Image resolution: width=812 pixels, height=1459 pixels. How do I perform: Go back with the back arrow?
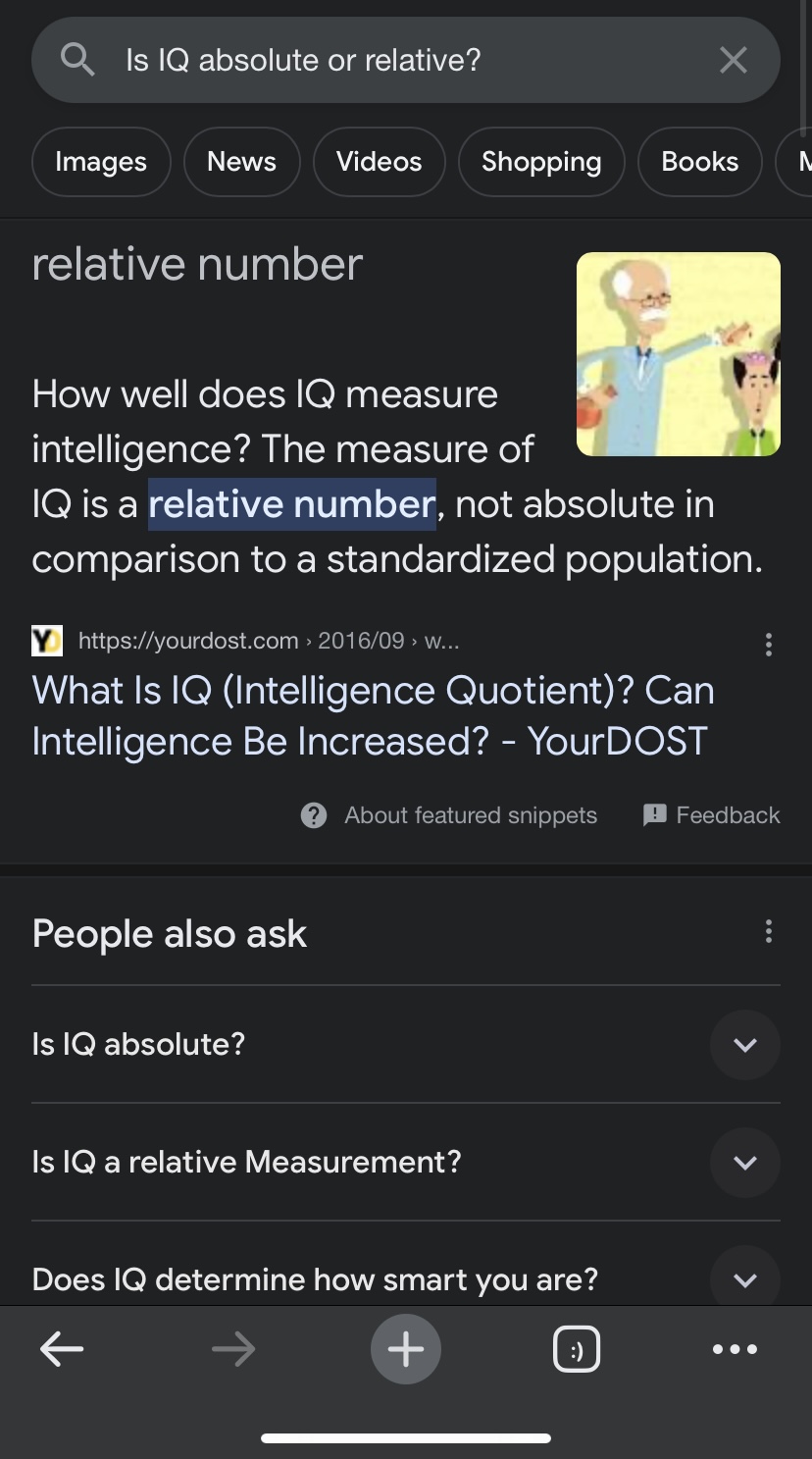click(62, 1350)
